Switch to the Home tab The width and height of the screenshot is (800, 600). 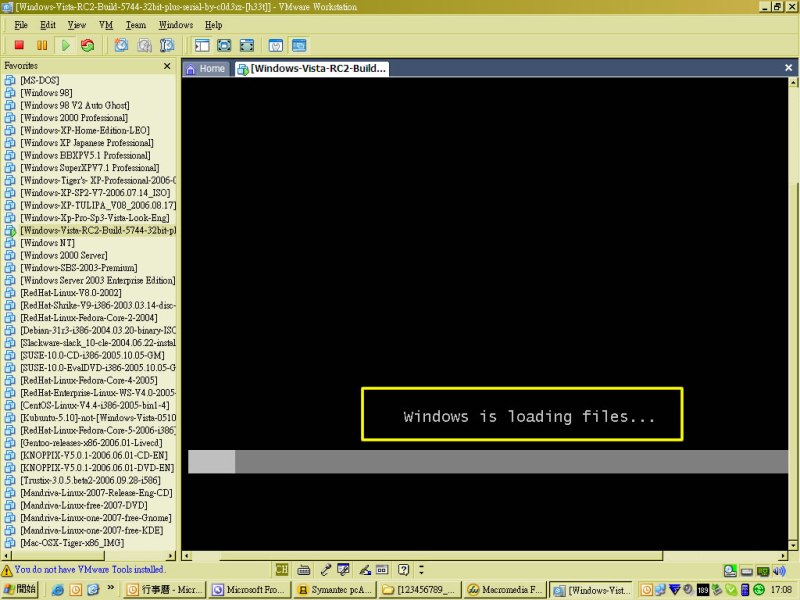click(x=206, y=68)
